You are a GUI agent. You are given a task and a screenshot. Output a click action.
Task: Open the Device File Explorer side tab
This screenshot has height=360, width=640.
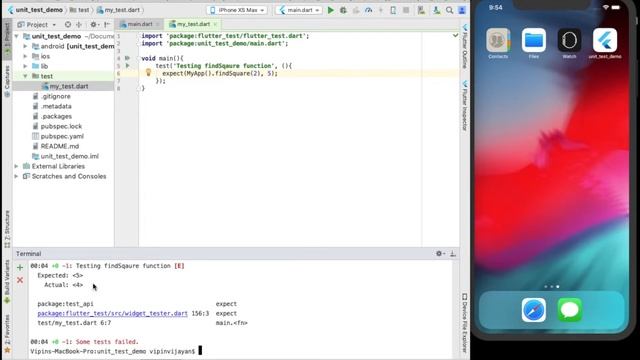tap(464, 323)
